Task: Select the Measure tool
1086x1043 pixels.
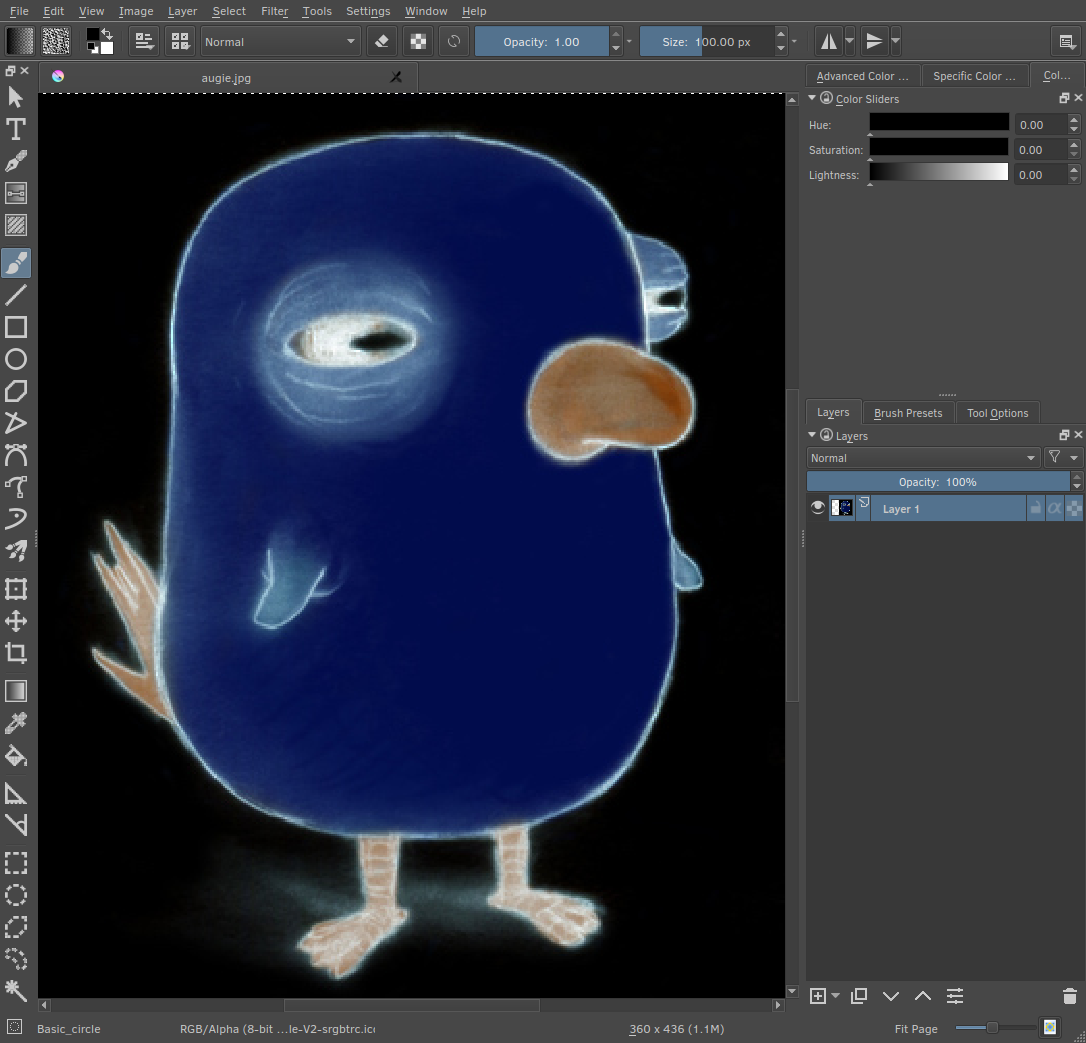Action: point(15,826)
